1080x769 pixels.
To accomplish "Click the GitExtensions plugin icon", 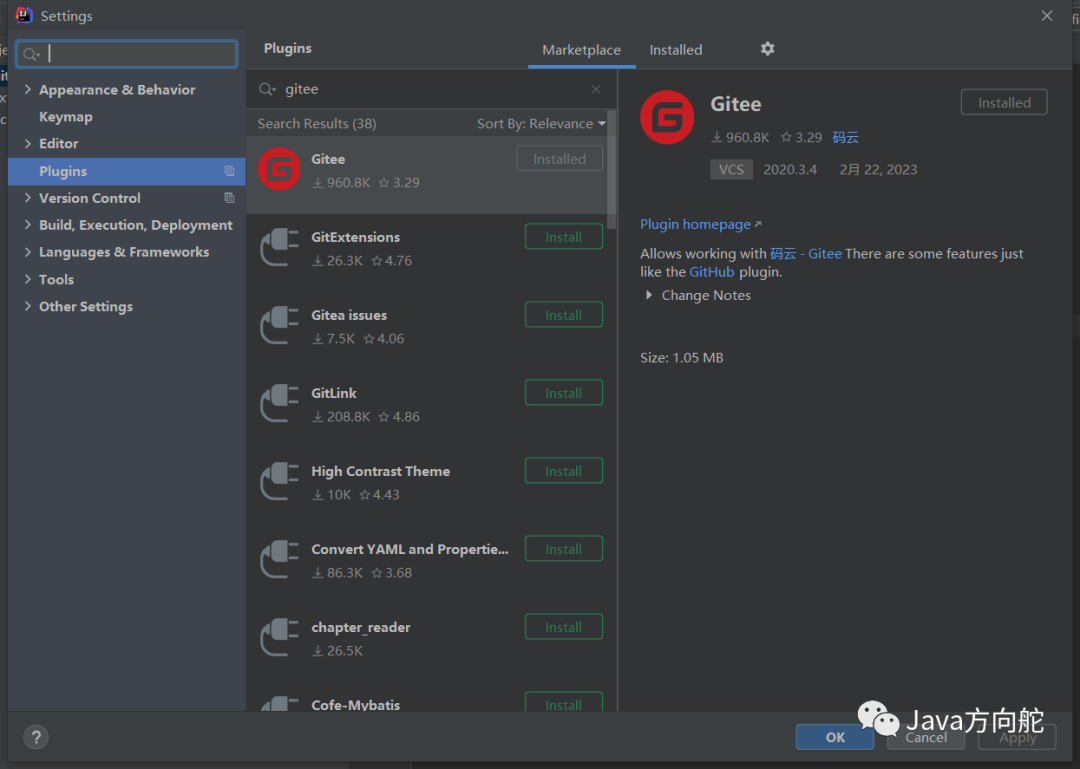I will point(279,247).
